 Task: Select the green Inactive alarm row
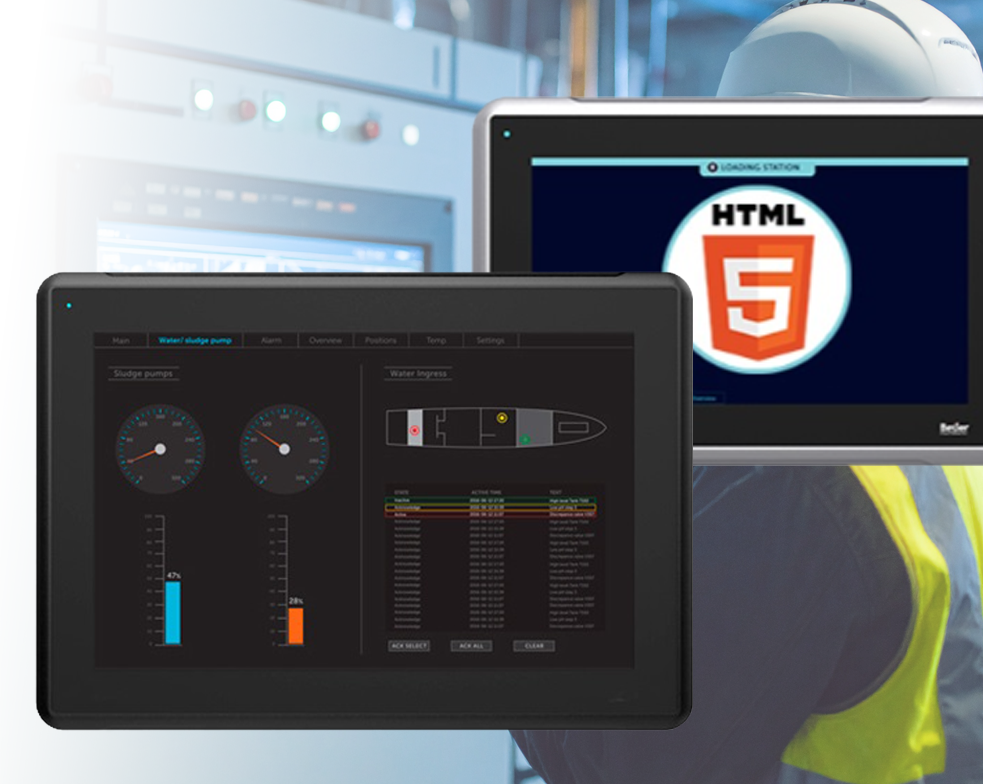490,501
